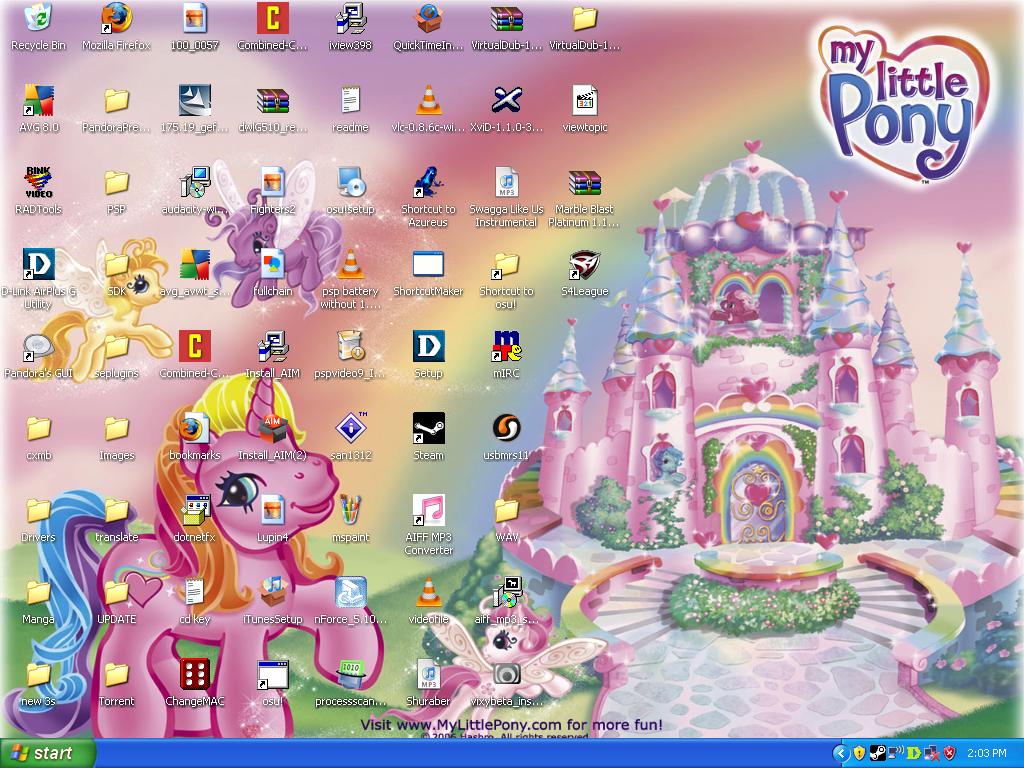Open the readme text file

350,101
